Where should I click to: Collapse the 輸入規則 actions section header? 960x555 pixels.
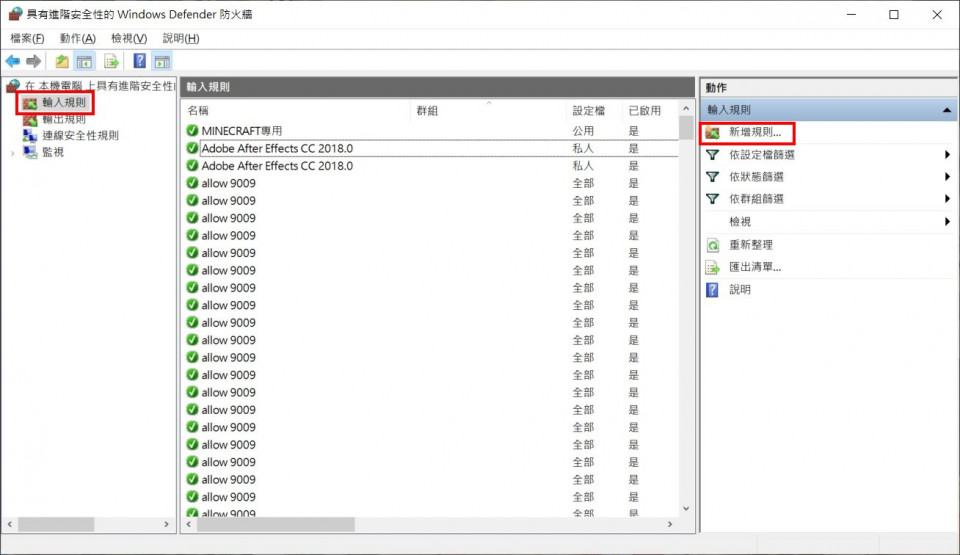[x=946, y=110]
